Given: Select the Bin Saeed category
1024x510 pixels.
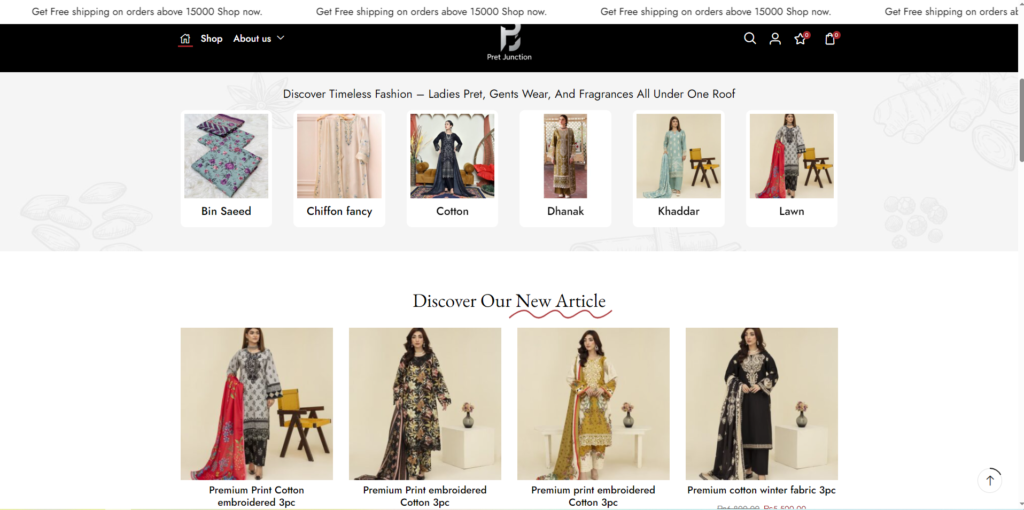Looking at the screenshot, I should (x=226, y=168).
